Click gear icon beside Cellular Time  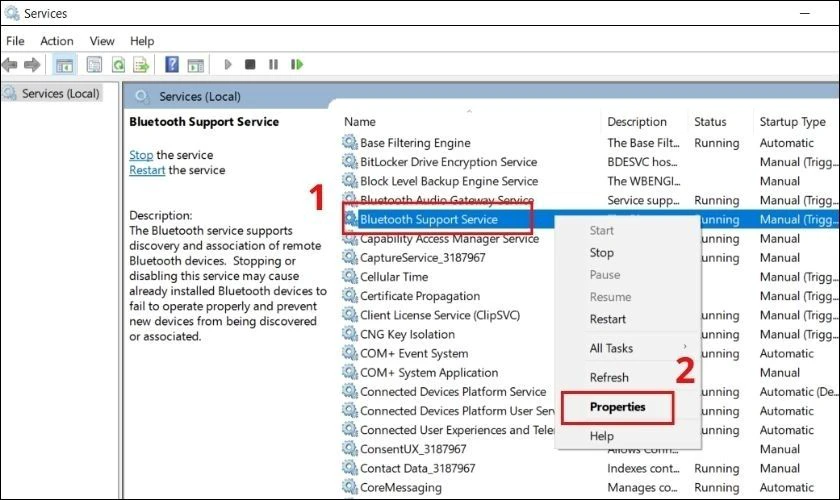click(350, 277)
